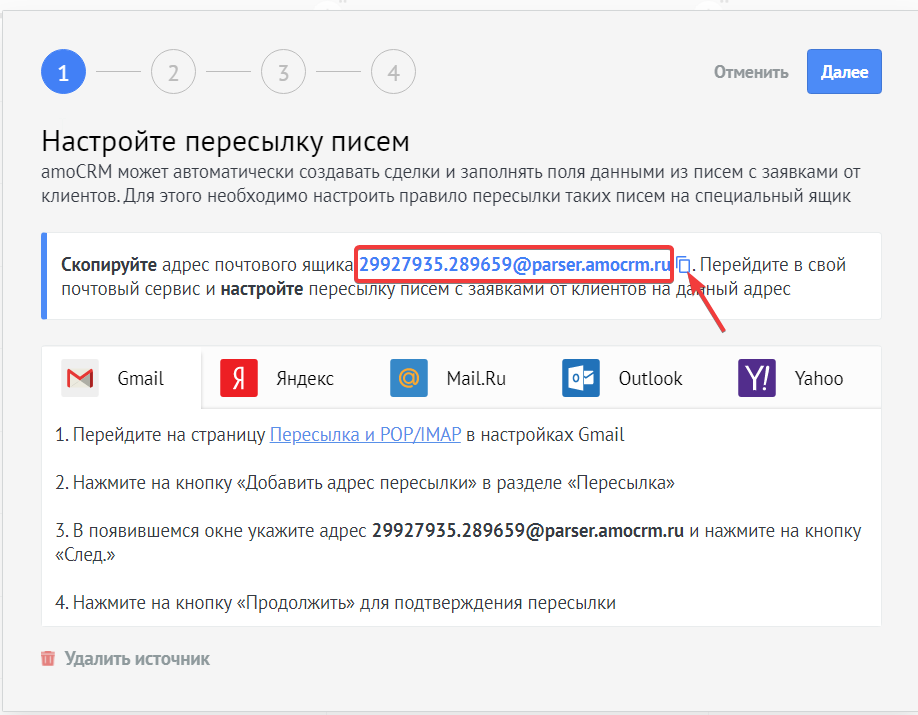
Task: Click the Outlook logo icon
Action: click(581, 378)
